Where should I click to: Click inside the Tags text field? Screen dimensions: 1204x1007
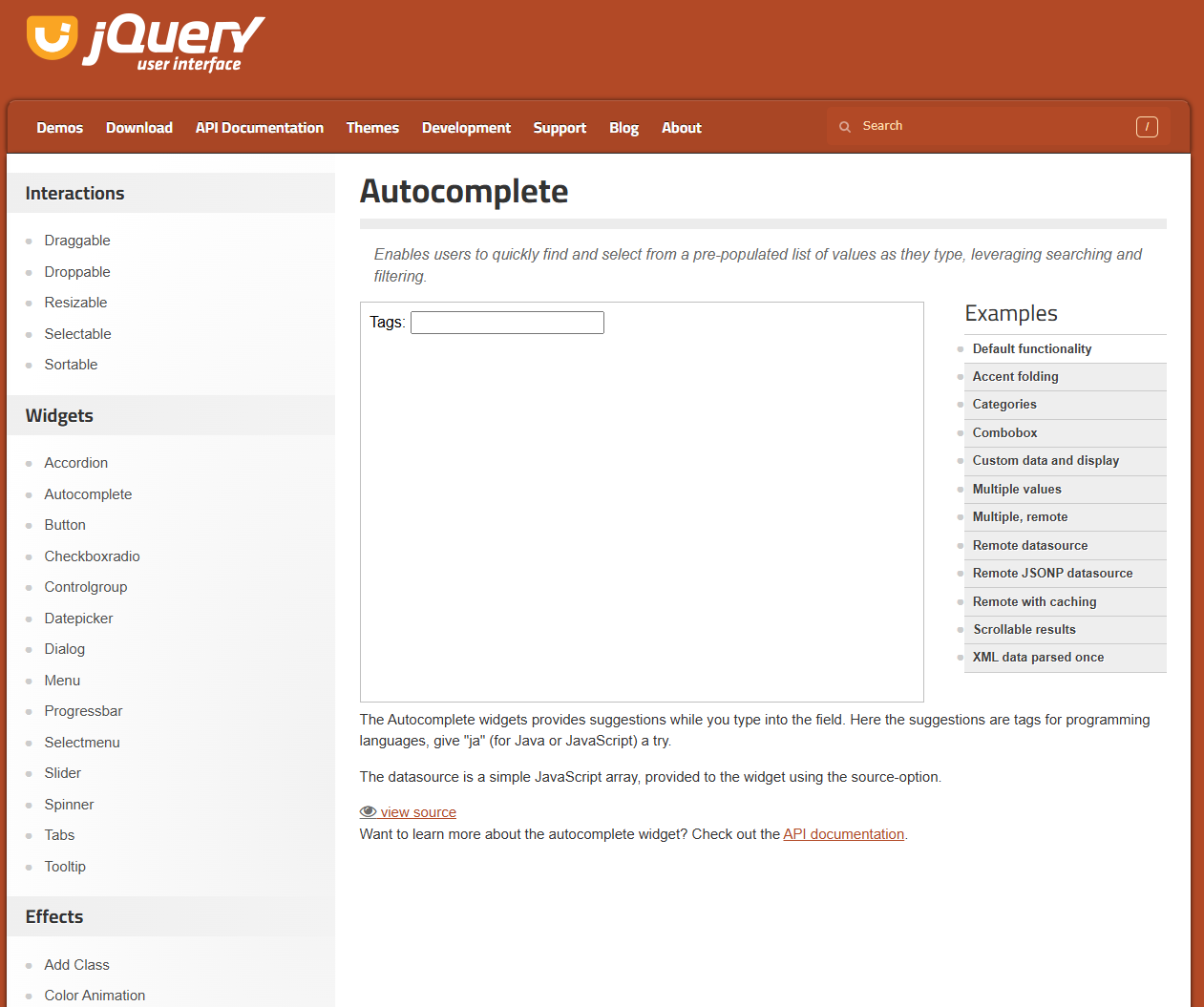click(507, 323)
